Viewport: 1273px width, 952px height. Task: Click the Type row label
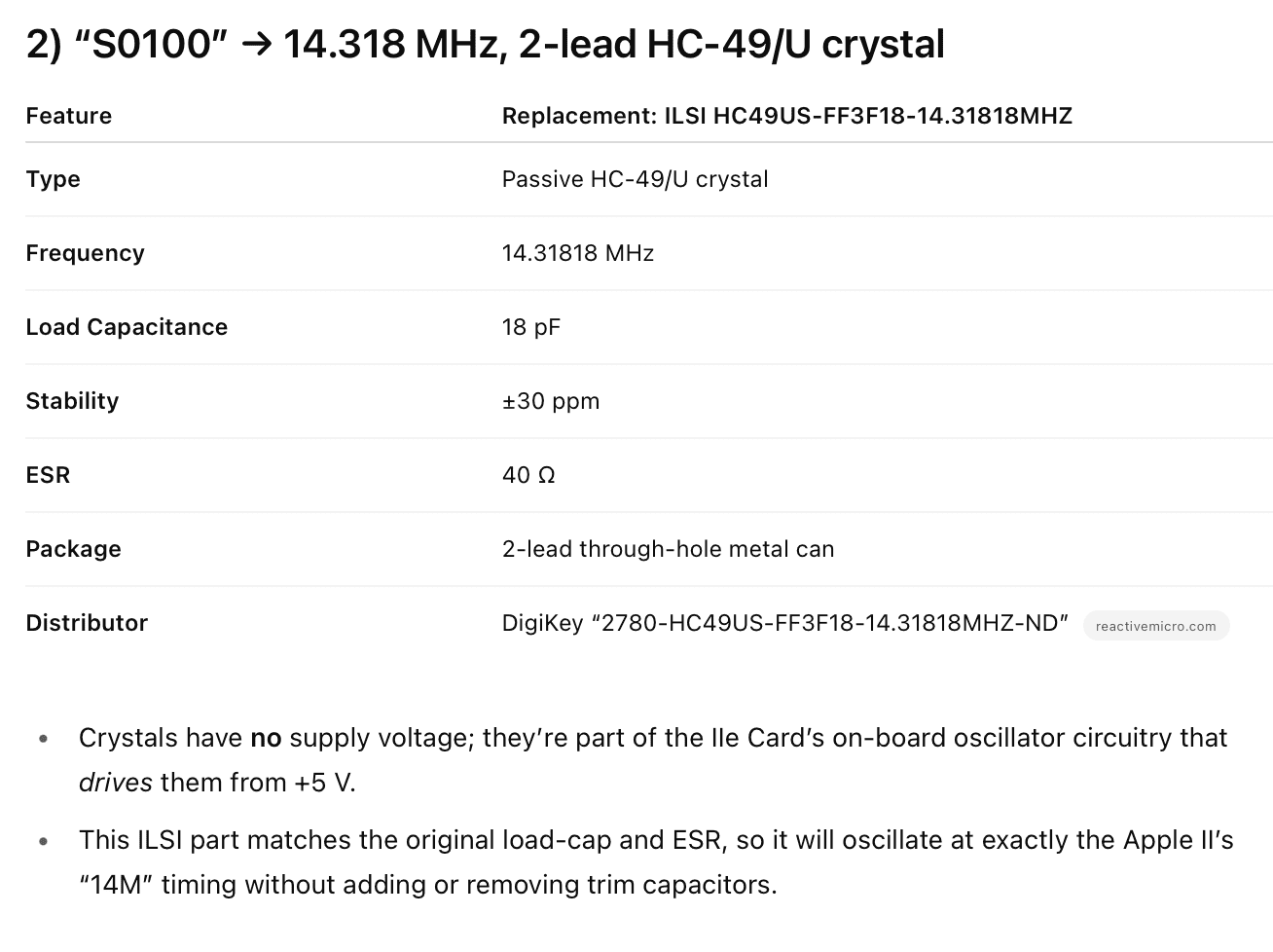coord(53,179)
